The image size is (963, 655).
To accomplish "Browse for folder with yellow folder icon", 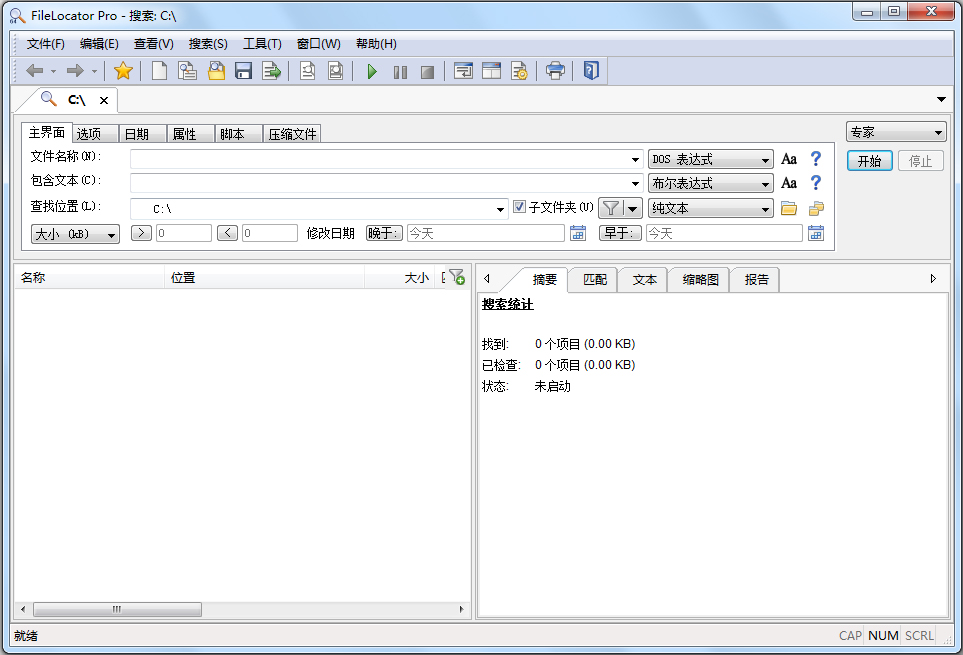I will coord(789,209).
